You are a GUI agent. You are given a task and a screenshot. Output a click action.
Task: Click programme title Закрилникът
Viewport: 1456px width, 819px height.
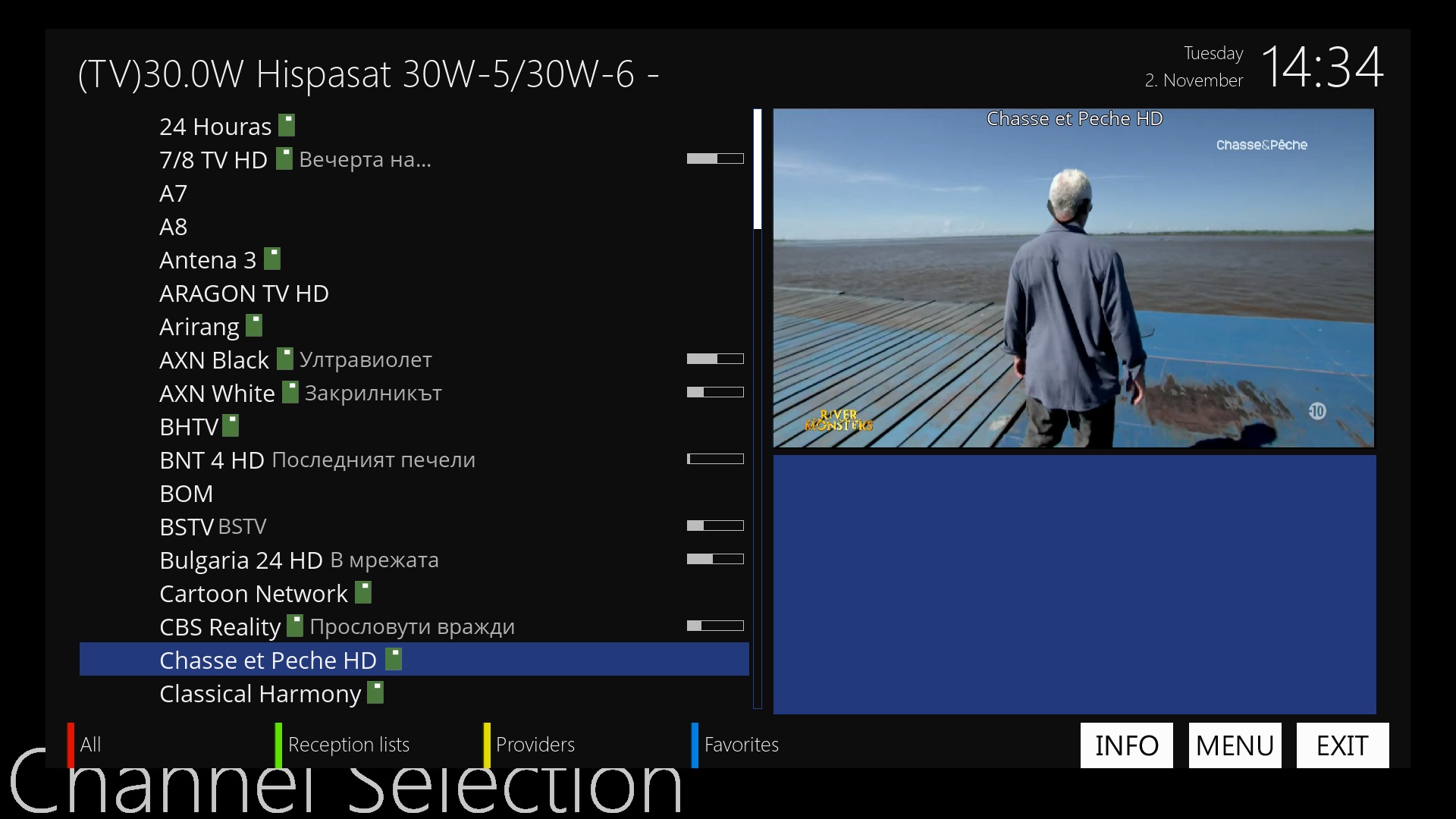373,393
